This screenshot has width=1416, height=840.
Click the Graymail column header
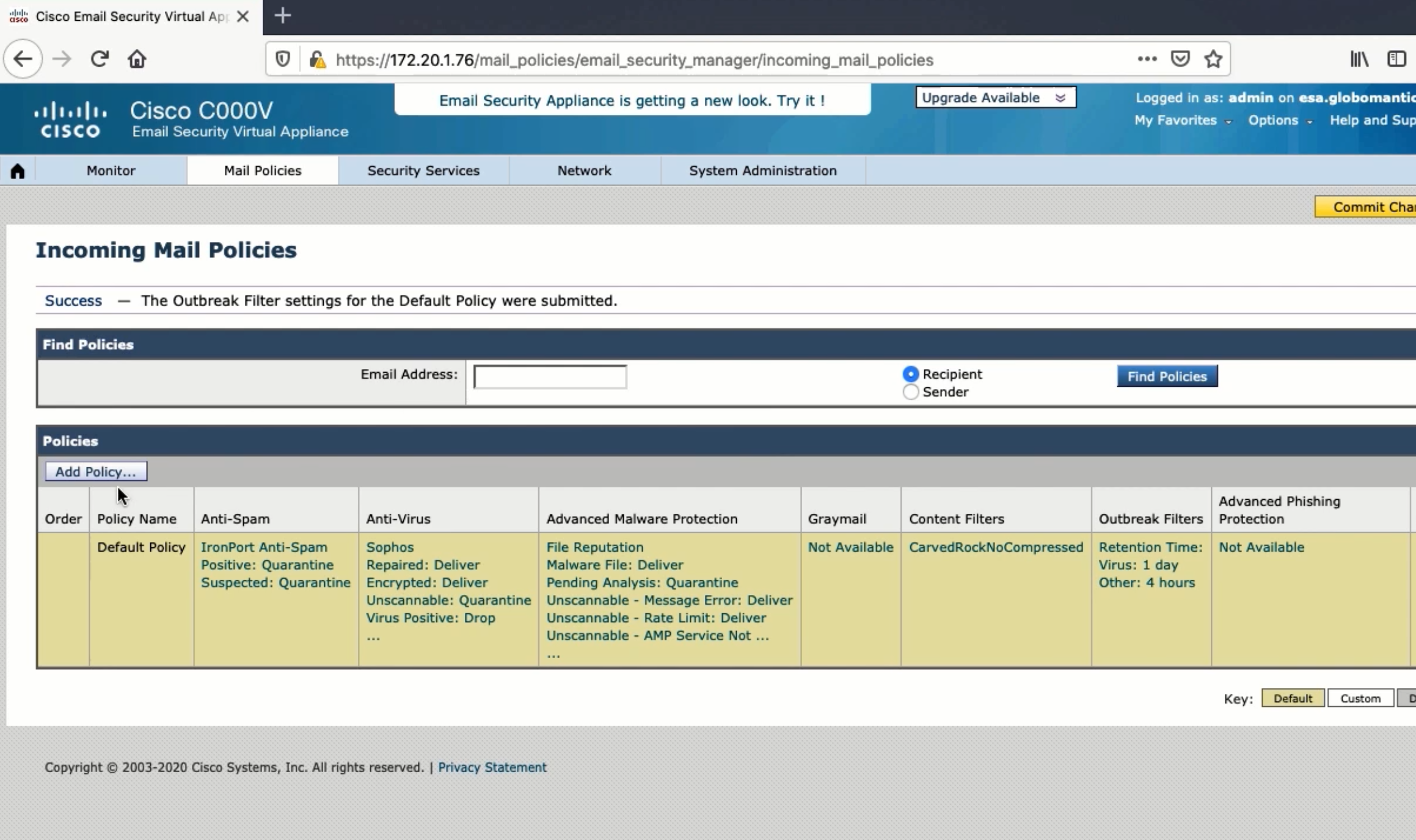click(837, 519)
